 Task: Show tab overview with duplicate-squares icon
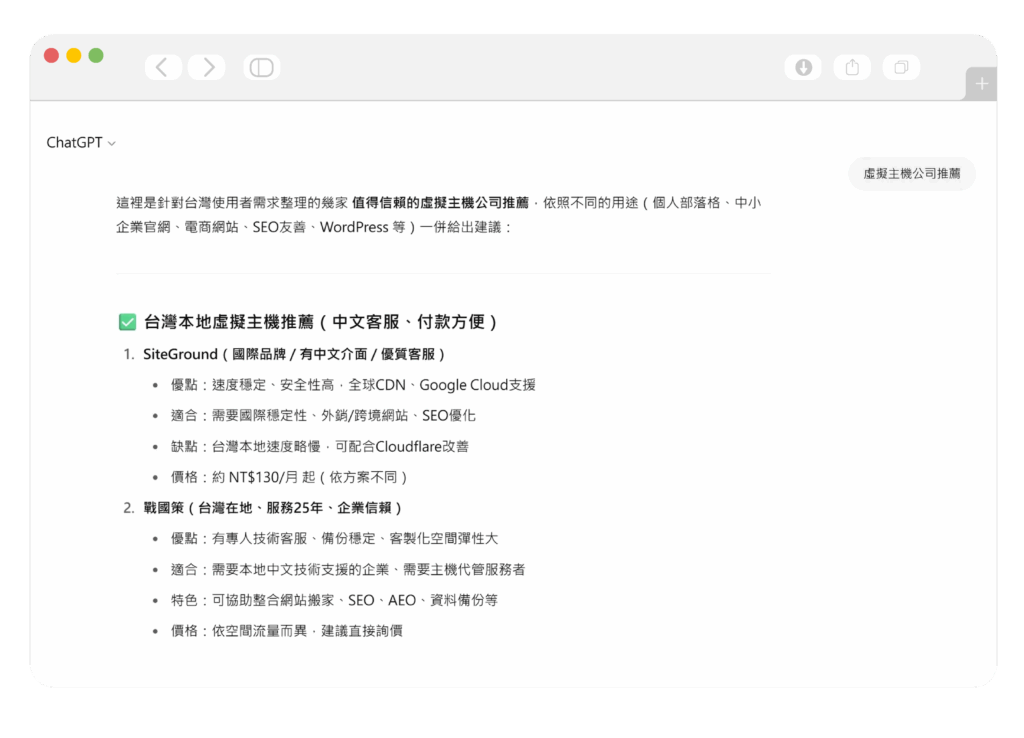pyautogui.click(x=901, y=67)
